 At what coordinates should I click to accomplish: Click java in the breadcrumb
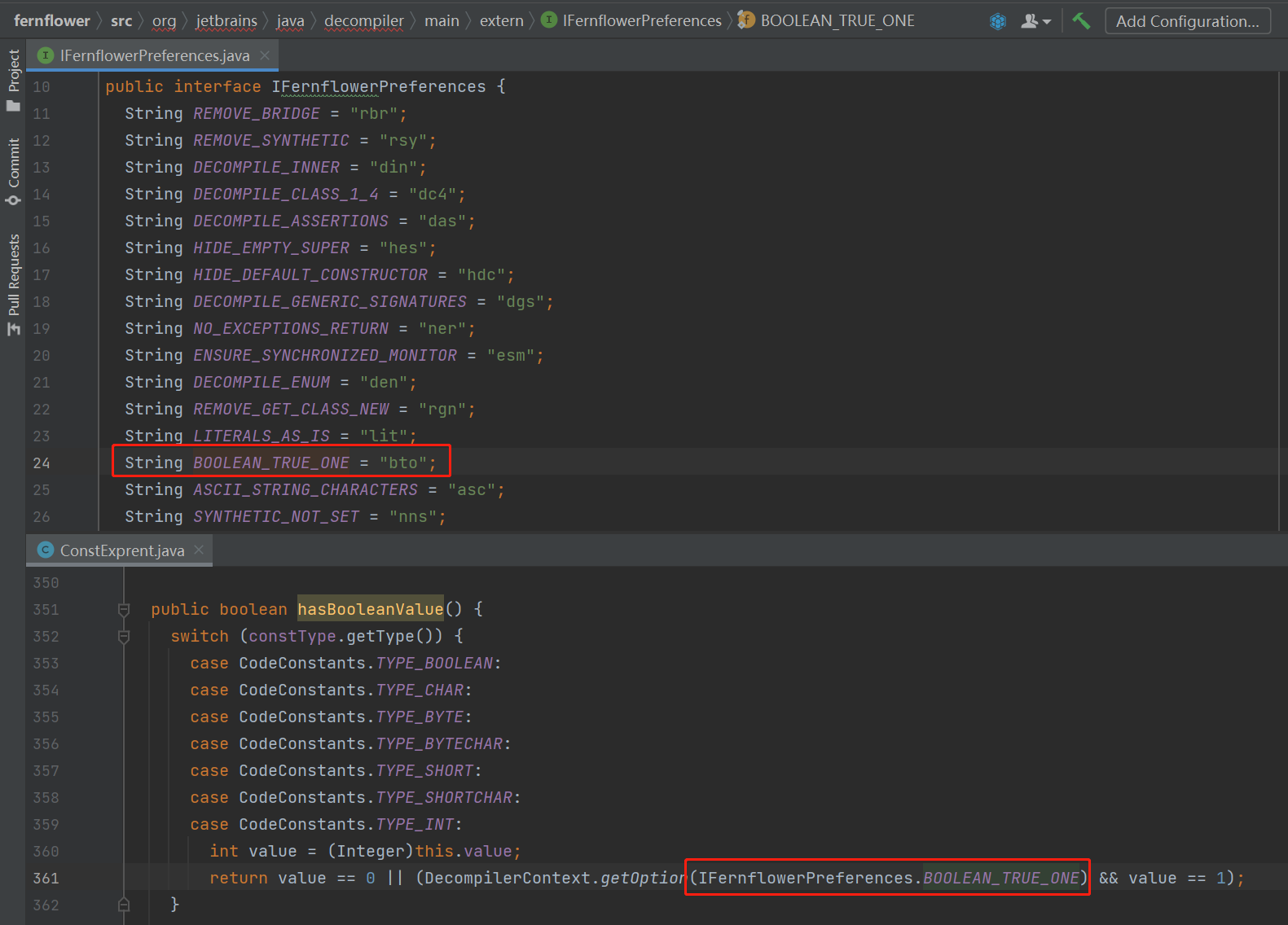click(290, 21)
